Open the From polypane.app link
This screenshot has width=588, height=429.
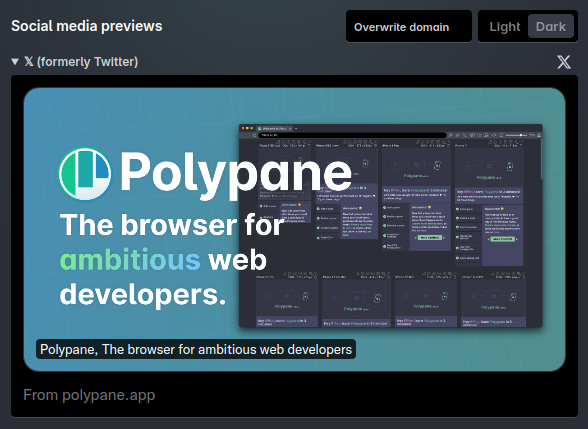click(89, 395)
